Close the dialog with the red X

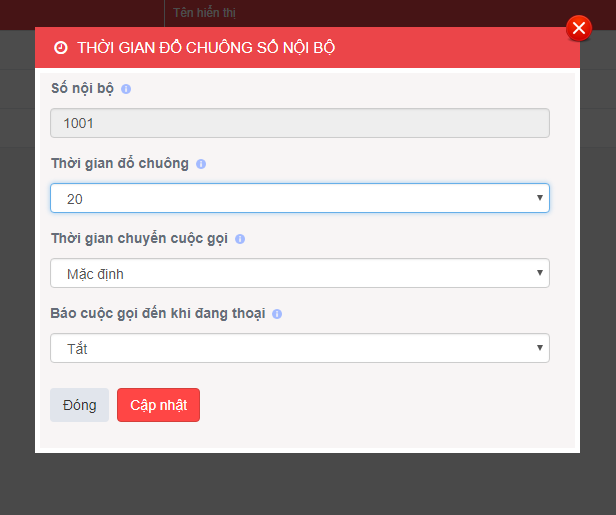point(579,28)
